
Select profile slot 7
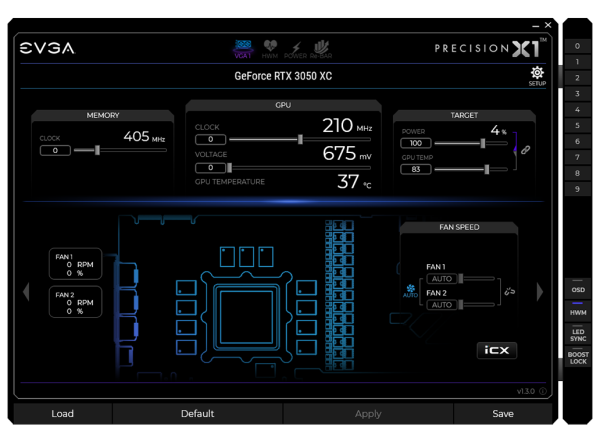click(577, 157)
